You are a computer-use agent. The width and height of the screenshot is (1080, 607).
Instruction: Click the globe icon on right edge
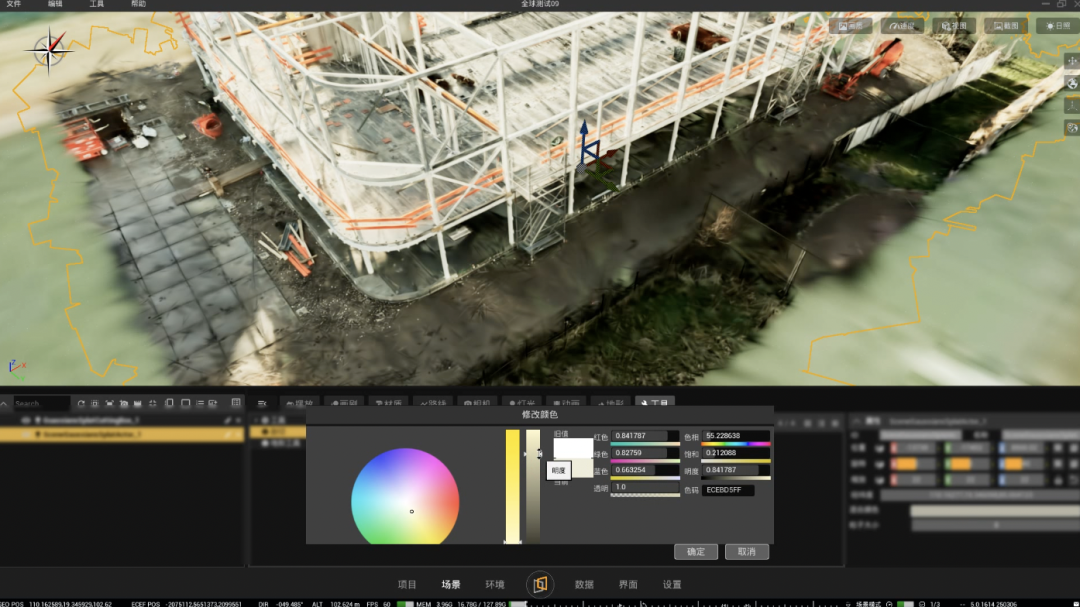point(1072,83)
